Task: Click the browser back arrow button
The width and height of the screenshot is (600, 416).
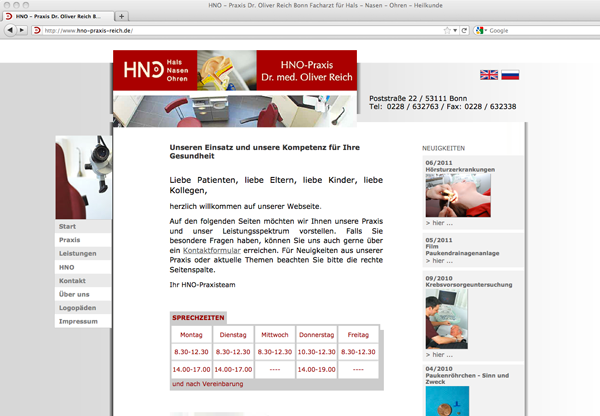Action: 10,31
